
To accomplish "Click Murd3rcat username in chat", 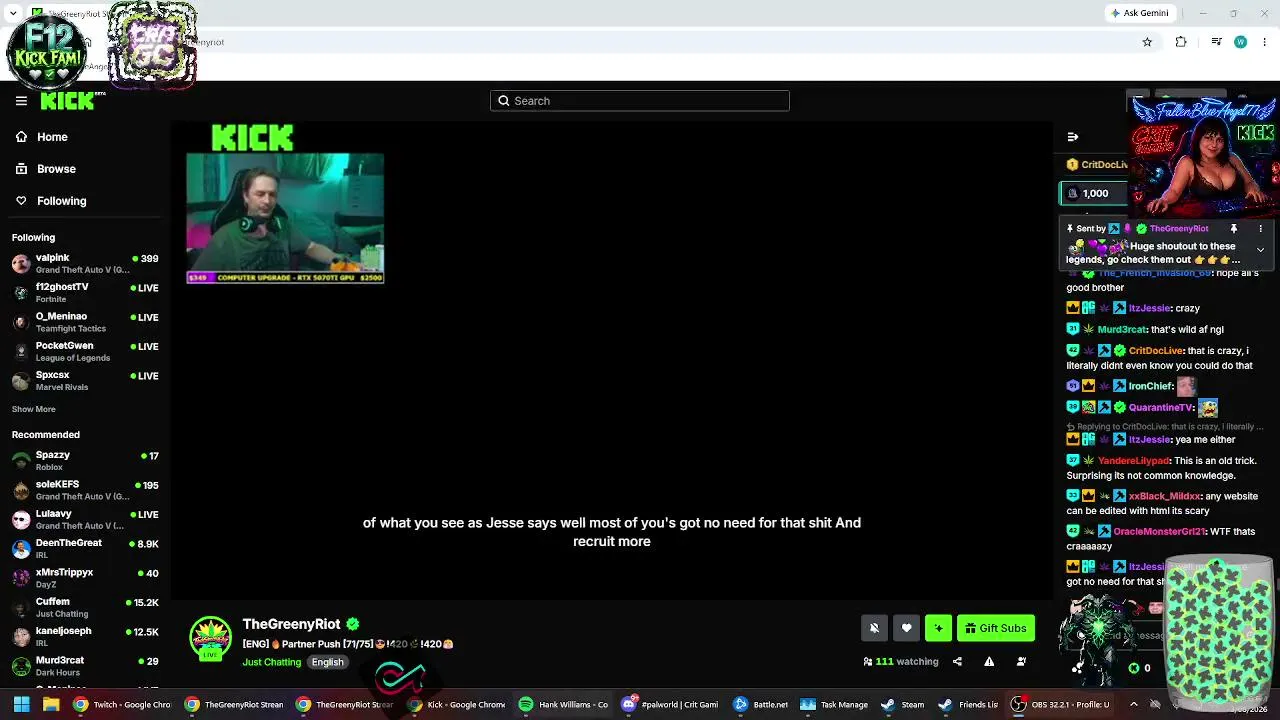I will [x=1121, y=330].
